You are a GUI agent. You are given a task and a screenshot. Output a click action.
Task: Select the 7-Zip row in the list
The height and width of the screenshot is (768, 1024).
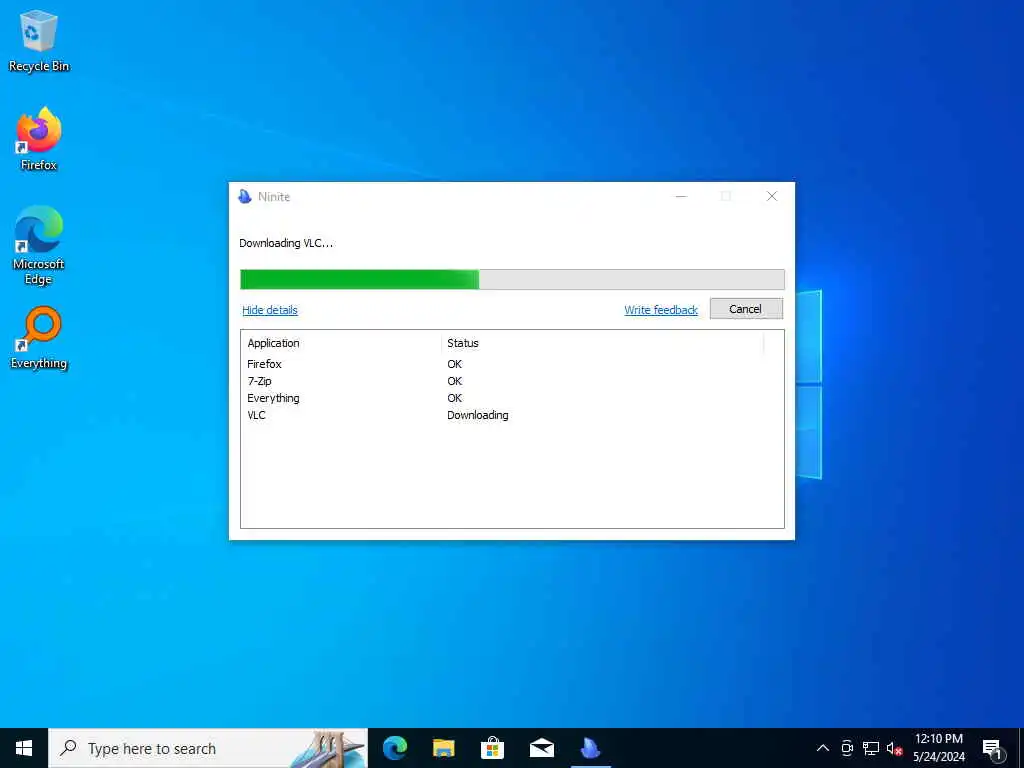click(512, 381)
